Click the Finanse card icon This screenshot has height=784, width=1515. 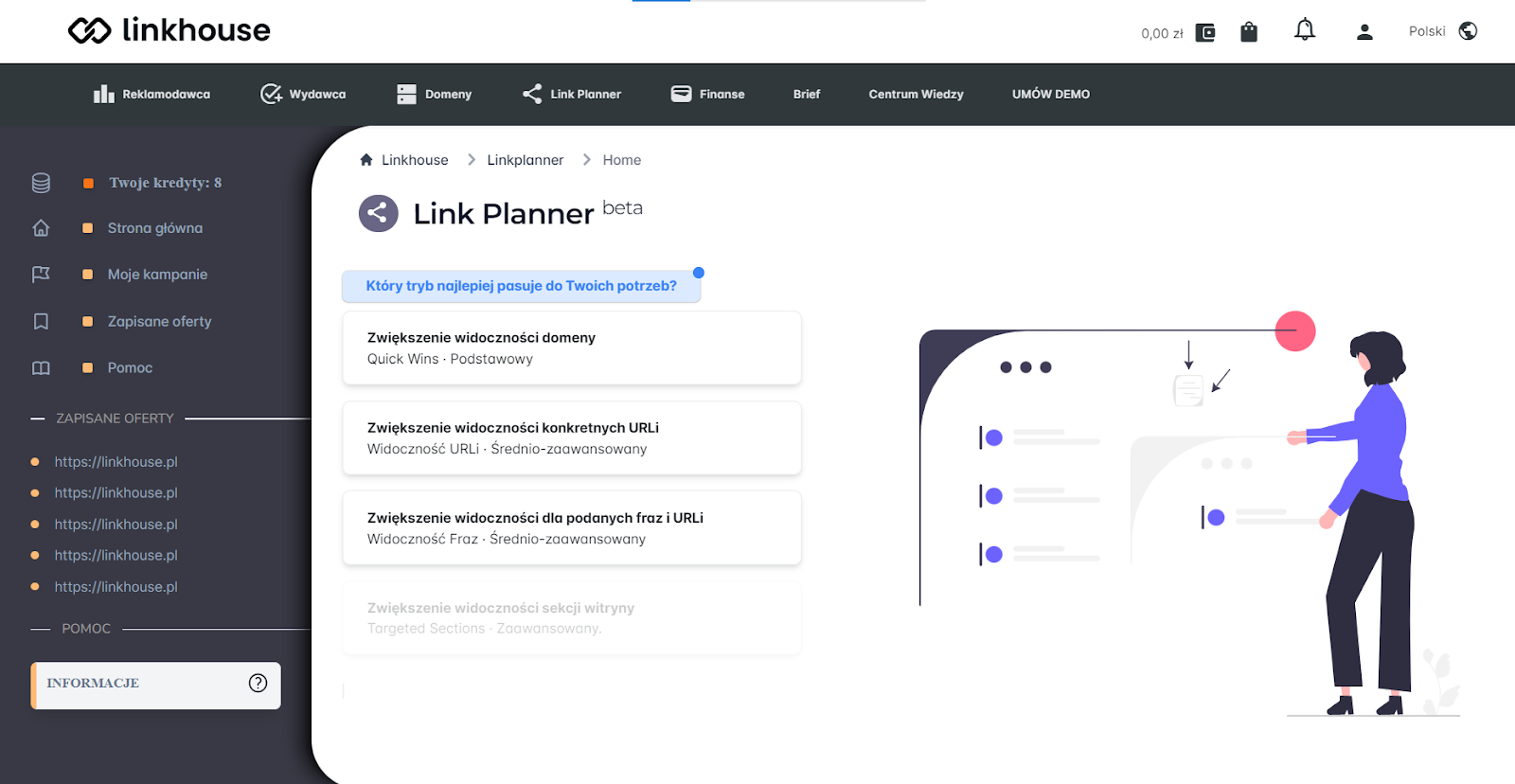click(681, 93)
